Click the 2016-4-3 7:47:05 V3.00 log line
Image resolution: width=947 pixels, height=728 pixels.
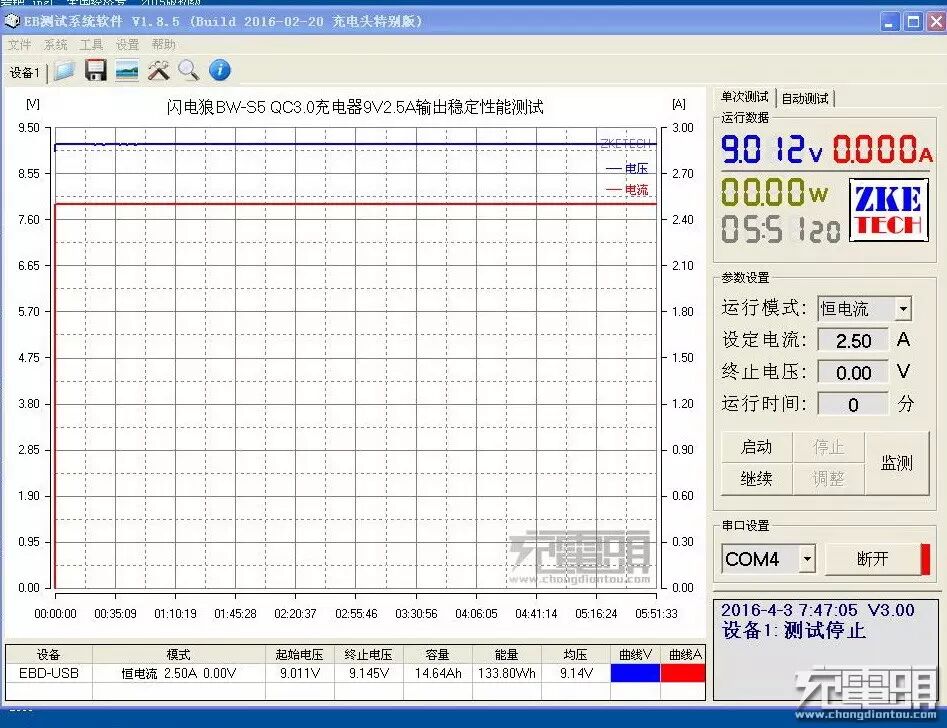818,610
